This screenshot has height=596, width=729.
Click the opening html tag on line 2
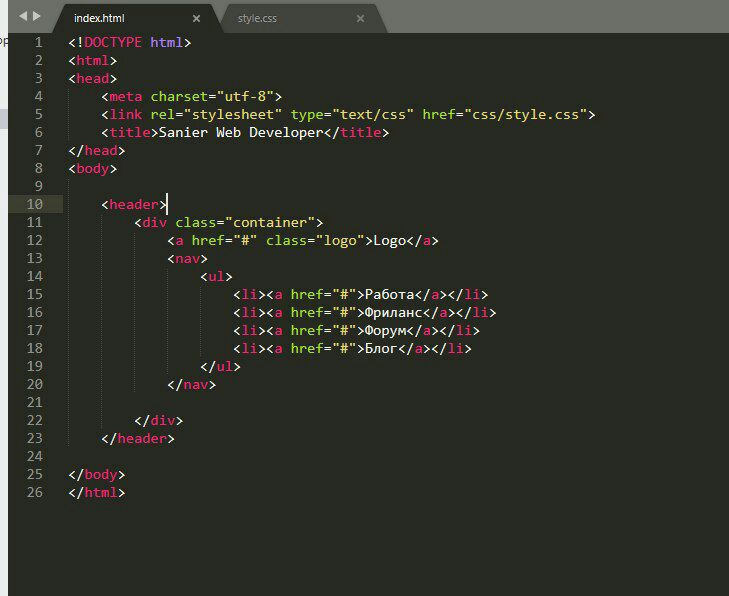[x=93, y=60]
